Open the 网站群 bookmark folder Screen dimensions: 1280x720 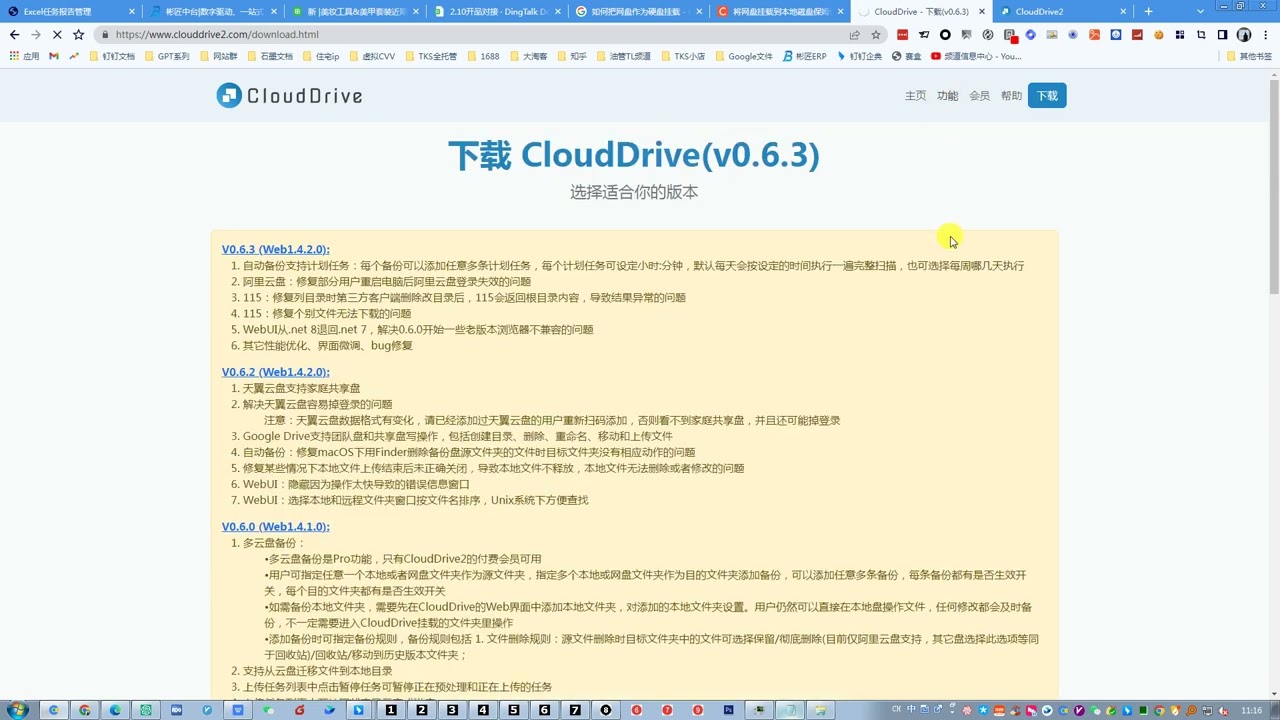219,56
